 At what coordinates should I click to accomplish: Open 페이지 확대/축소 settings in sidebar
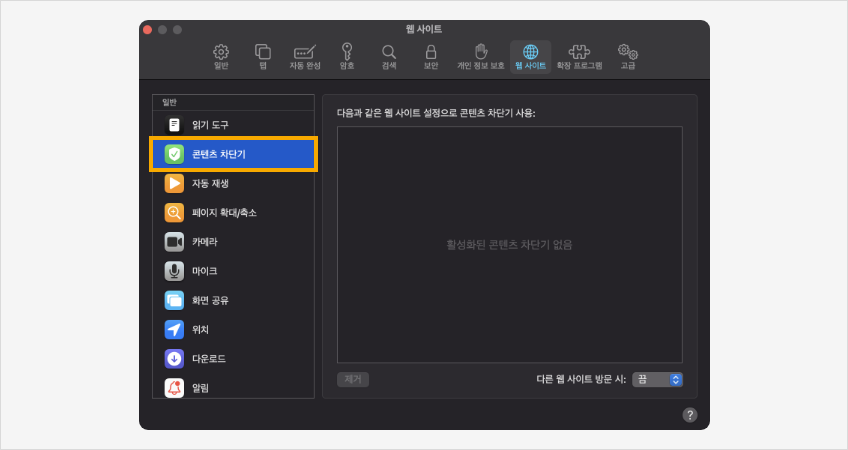point(232,212)
